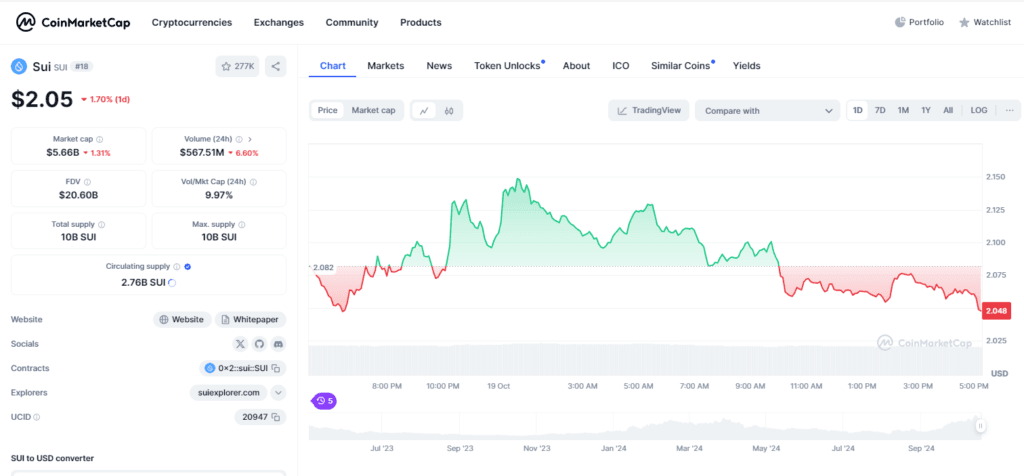Screen dimensions: 1024x476
Task: Set chart range to 1D
Action: 858,110
